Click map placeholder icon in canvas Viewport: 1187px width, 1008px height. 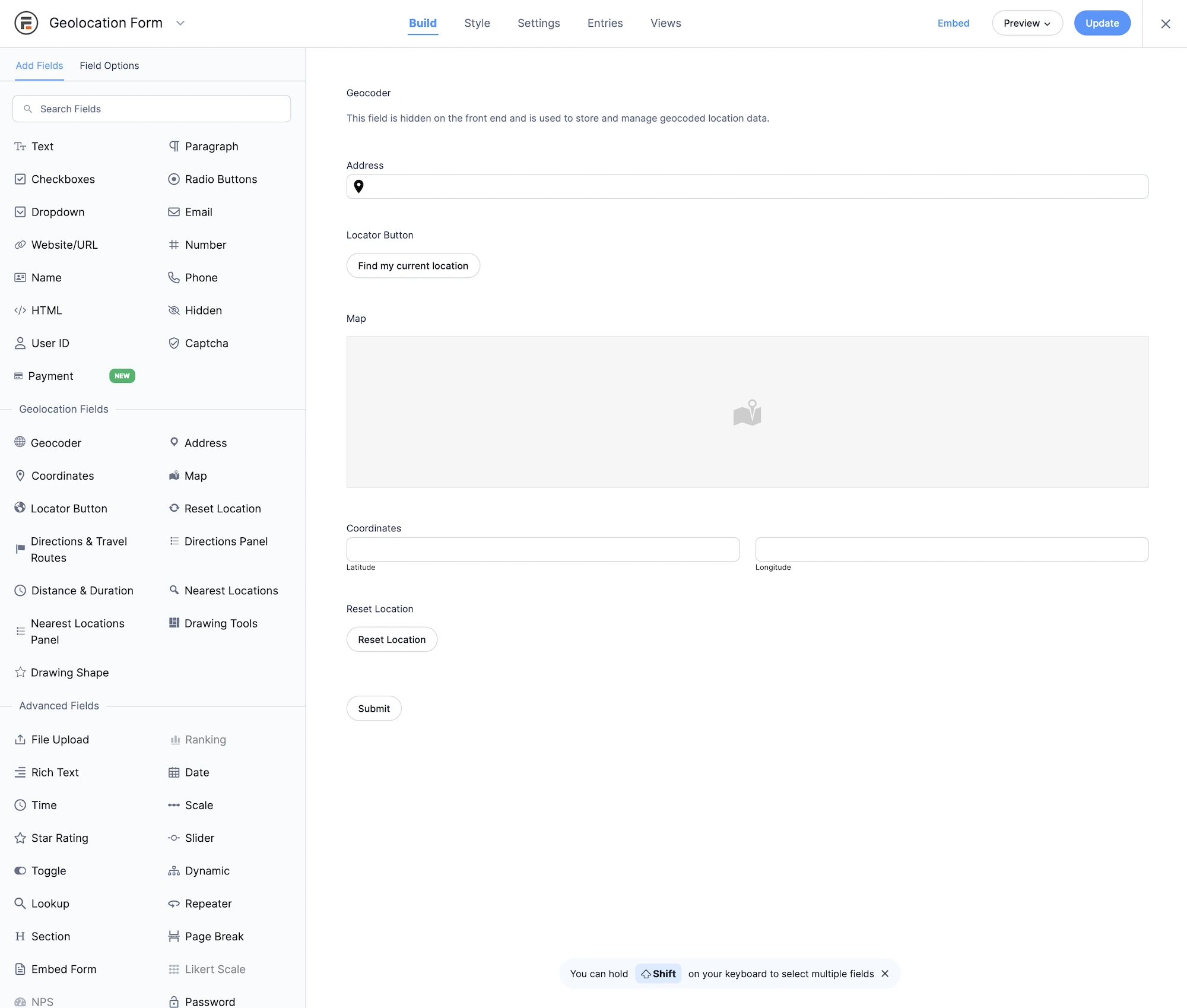(x=747, y=413)
